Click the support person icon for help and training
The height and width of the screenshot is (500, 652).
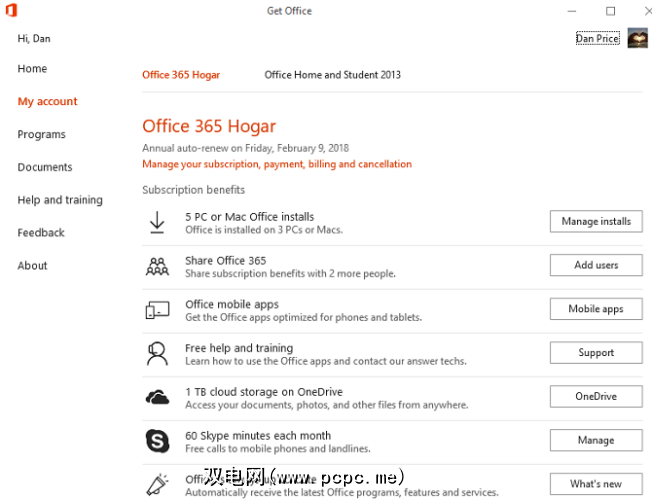pos(157,354)
